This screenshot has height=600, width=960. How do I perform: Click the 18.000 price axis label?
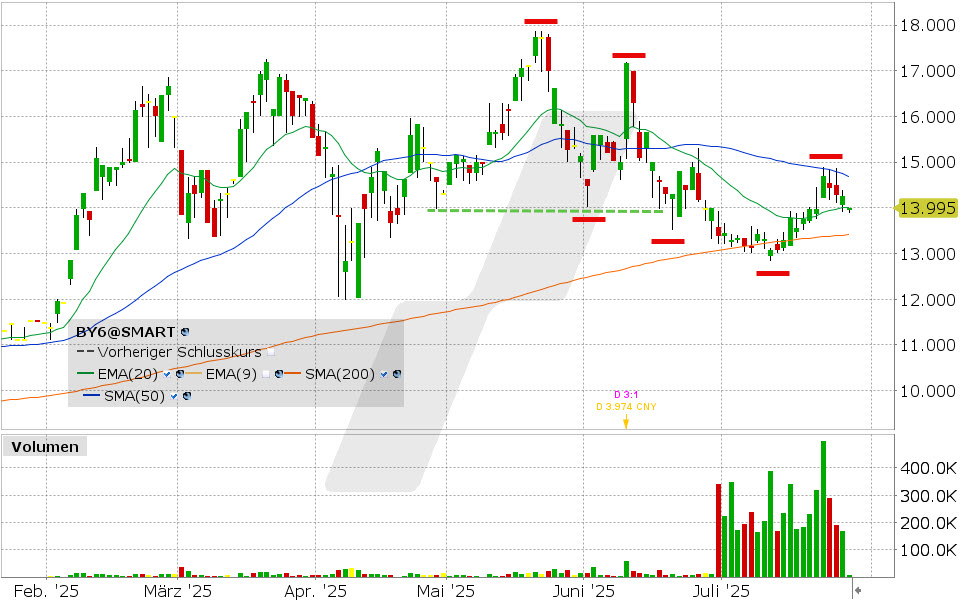(x=928, y=25)
